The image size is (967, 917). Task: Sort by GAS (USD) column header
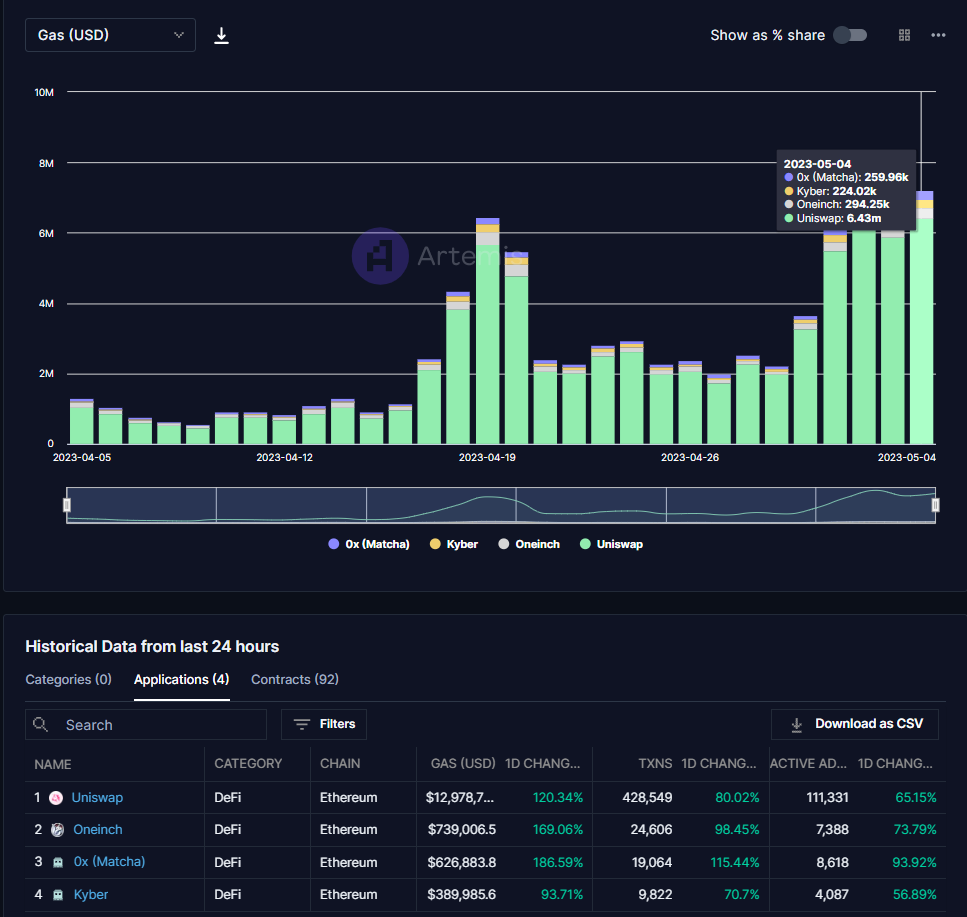click(463, 763)
